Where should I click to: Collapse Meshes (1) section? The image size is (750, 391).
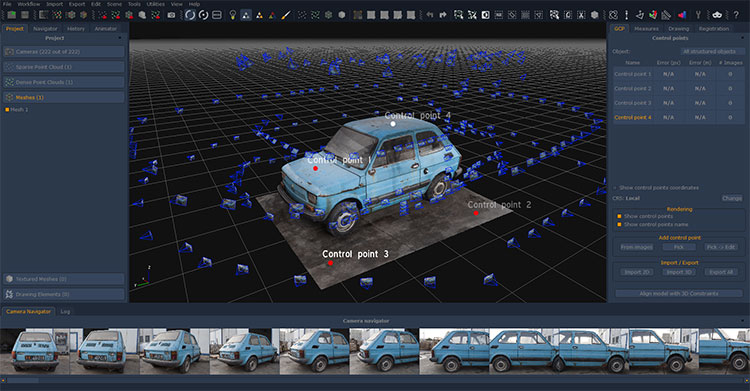pos(64,97)
